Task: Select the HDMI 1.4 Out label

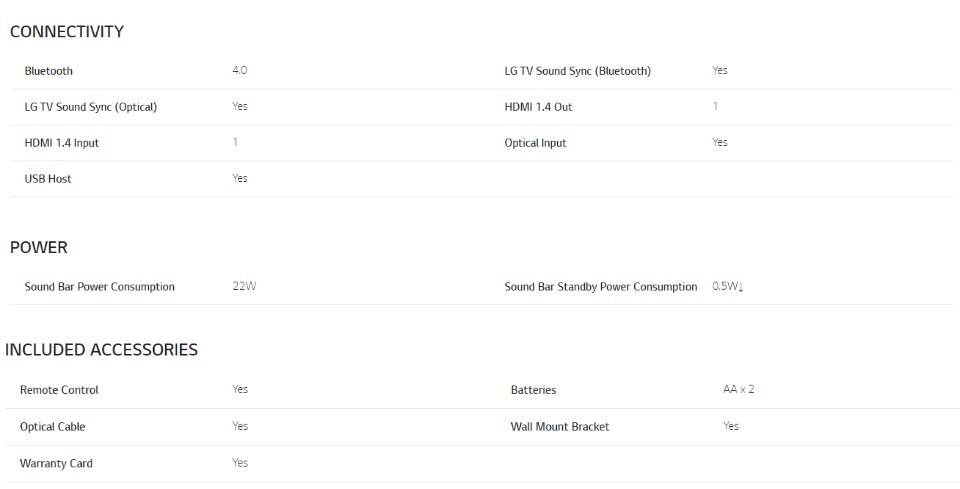Action: pyautogui.click(x=538, y=107)
